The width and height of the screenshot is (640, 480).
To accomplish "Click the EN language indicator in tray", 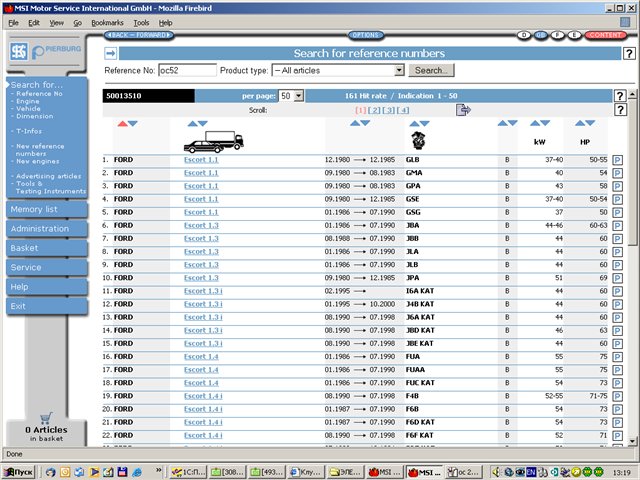I will [x=531, y=472].
